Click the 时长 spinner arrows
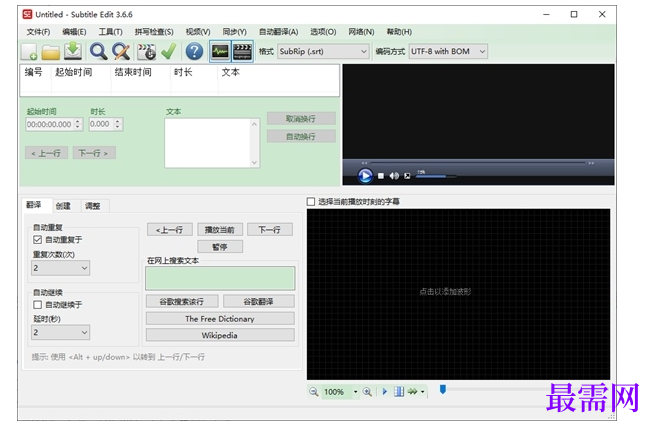Viewport: 658px width, 429px height. pyautogui.click(x=118, y=124)
